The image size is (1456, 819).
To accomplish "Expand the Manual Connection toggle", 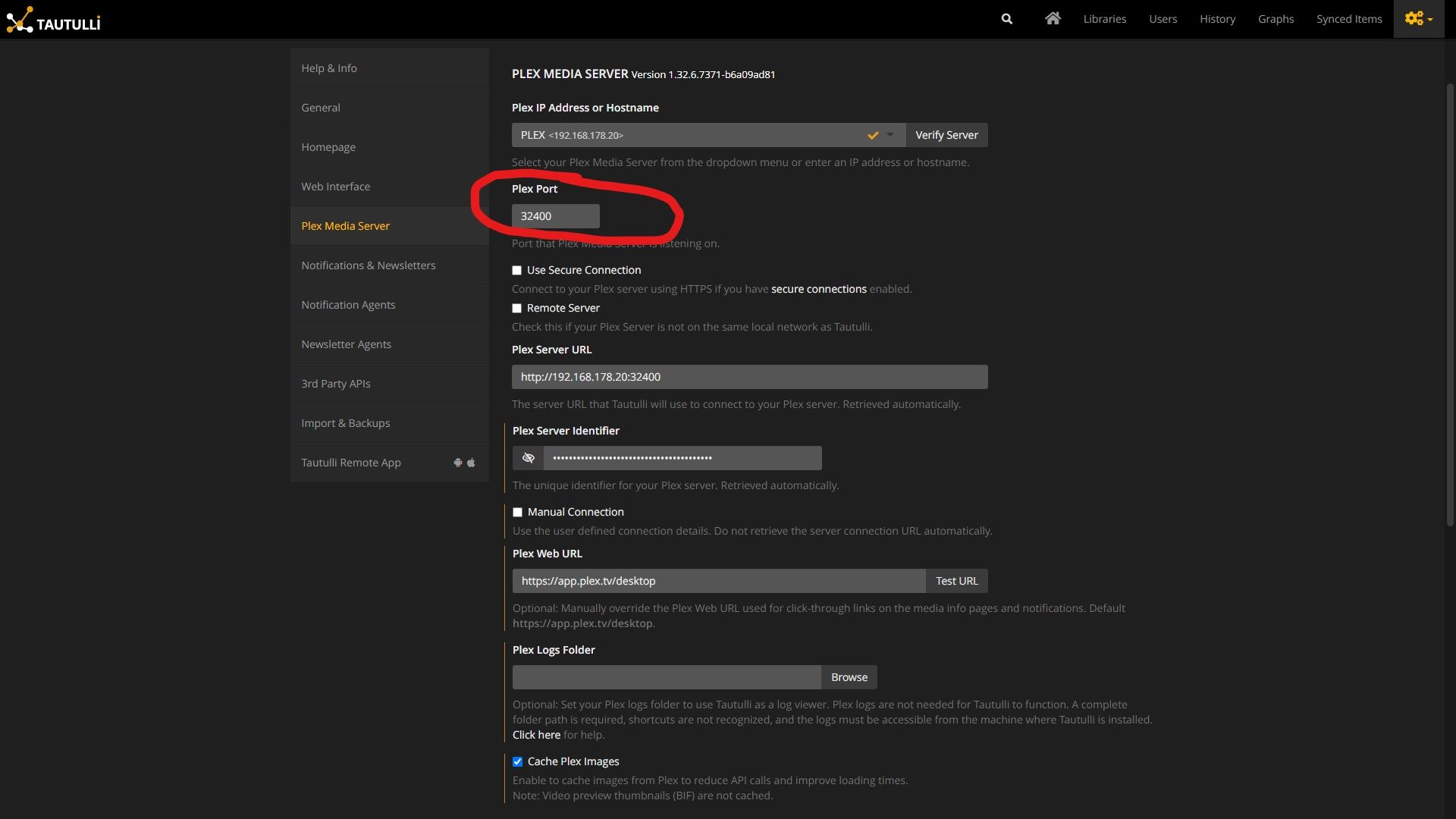I will tap(516, 512).
